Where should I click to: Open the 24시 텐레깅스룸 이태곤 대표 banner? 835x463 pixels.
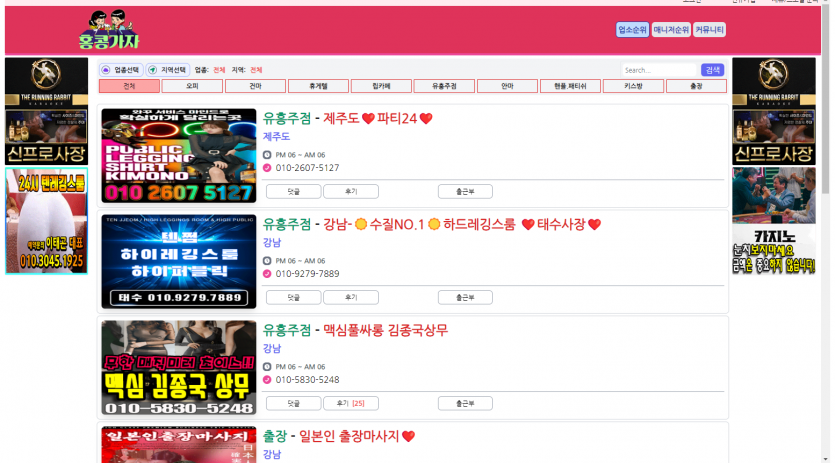[x=46, y=221]
